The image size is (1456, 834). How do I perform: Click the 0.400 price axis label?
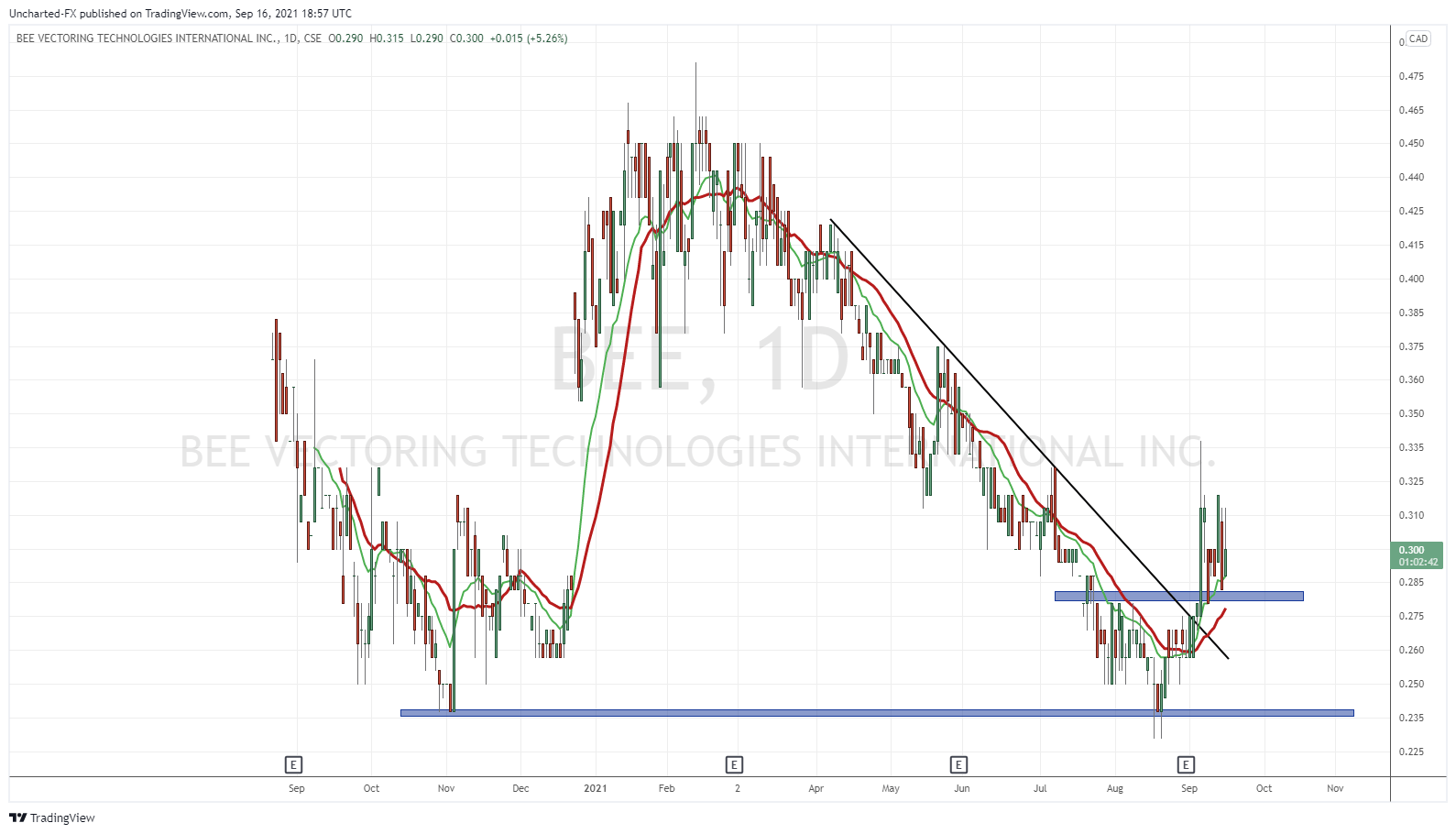tap(1411, 279)
